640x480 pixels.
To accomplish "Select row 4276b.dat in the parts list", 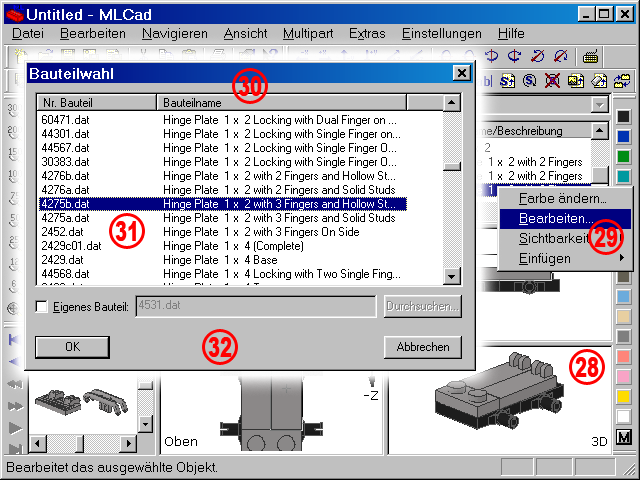I will pos(223,176).
